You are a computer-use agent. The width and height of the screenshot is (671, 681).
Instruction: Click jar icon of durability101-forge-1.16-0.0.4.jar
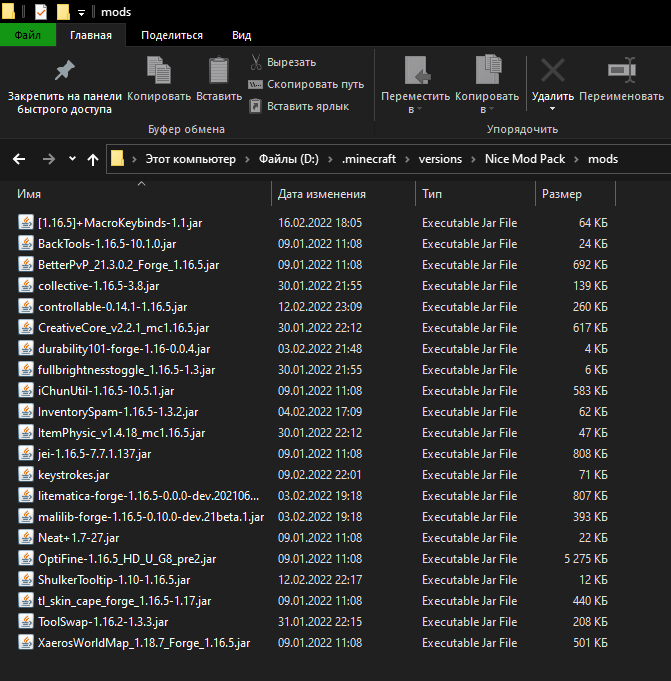tap(26, 348)
